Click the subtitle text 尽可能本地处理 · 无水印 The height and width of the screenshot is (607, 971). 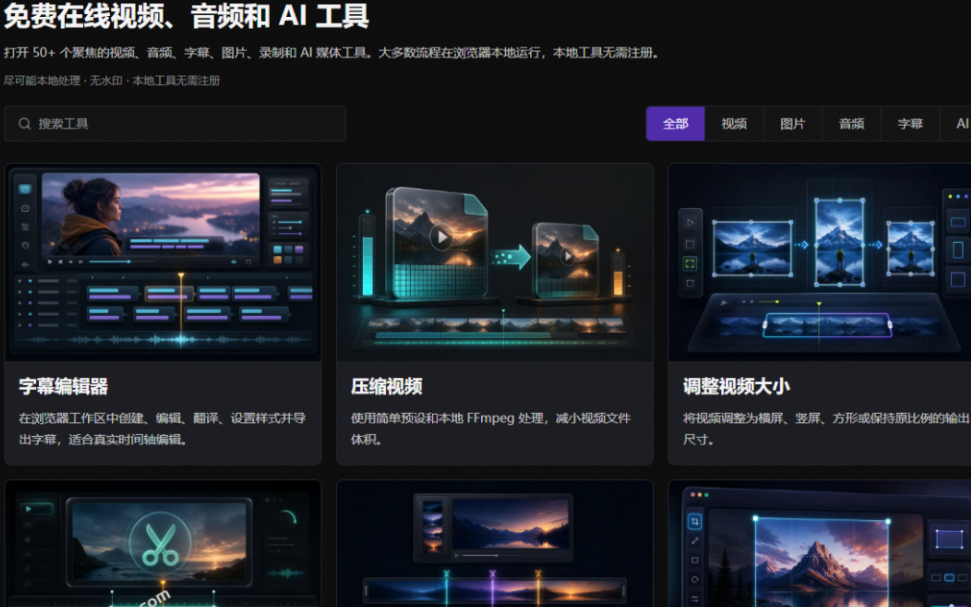point(111,81)
